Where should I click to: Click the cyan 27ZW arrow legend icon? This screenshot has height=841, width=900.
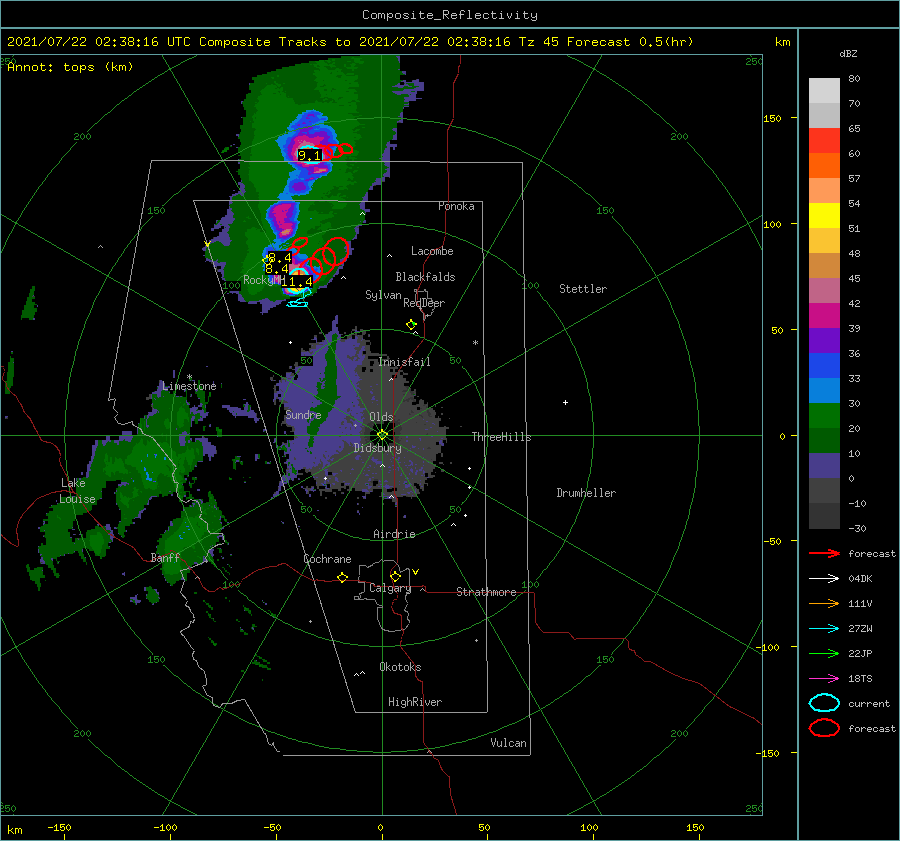point(824,629)
